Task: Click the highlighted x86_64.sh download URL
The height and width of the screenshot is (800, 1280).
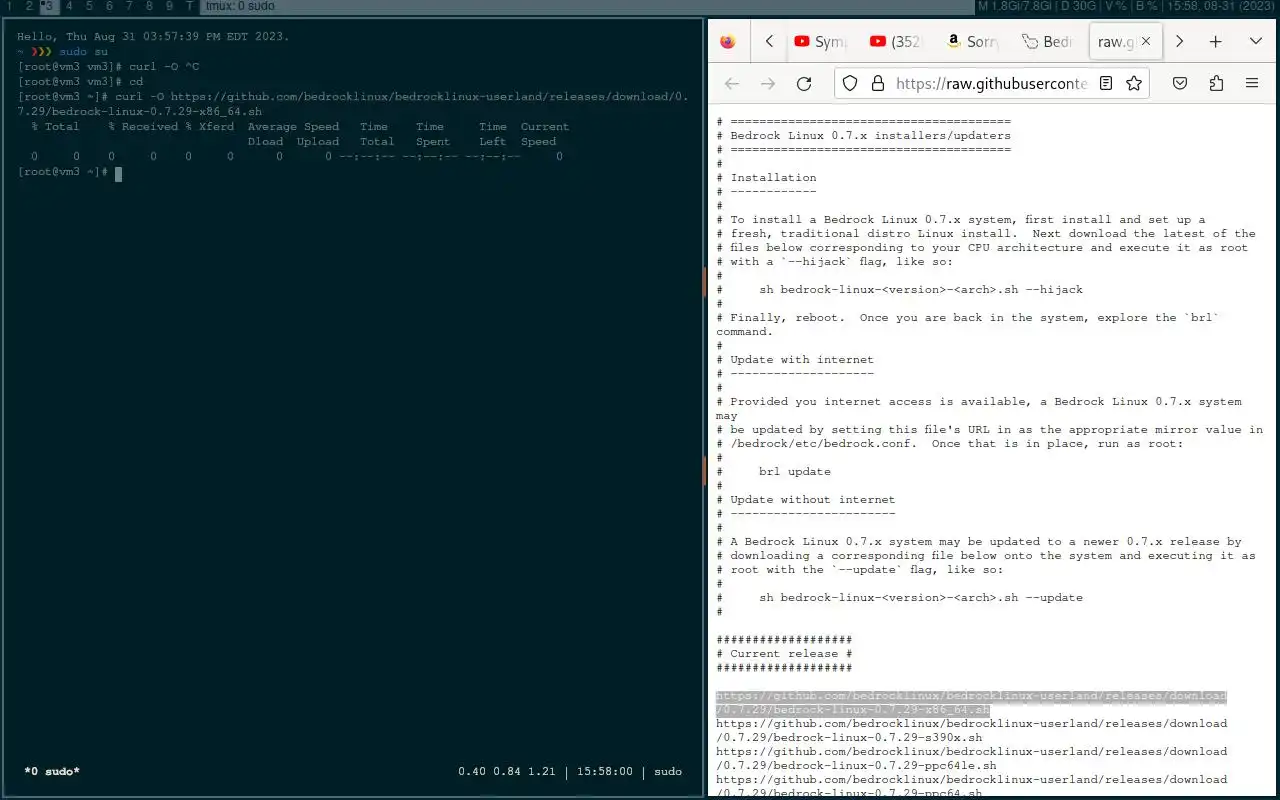Action: point(971,702)
